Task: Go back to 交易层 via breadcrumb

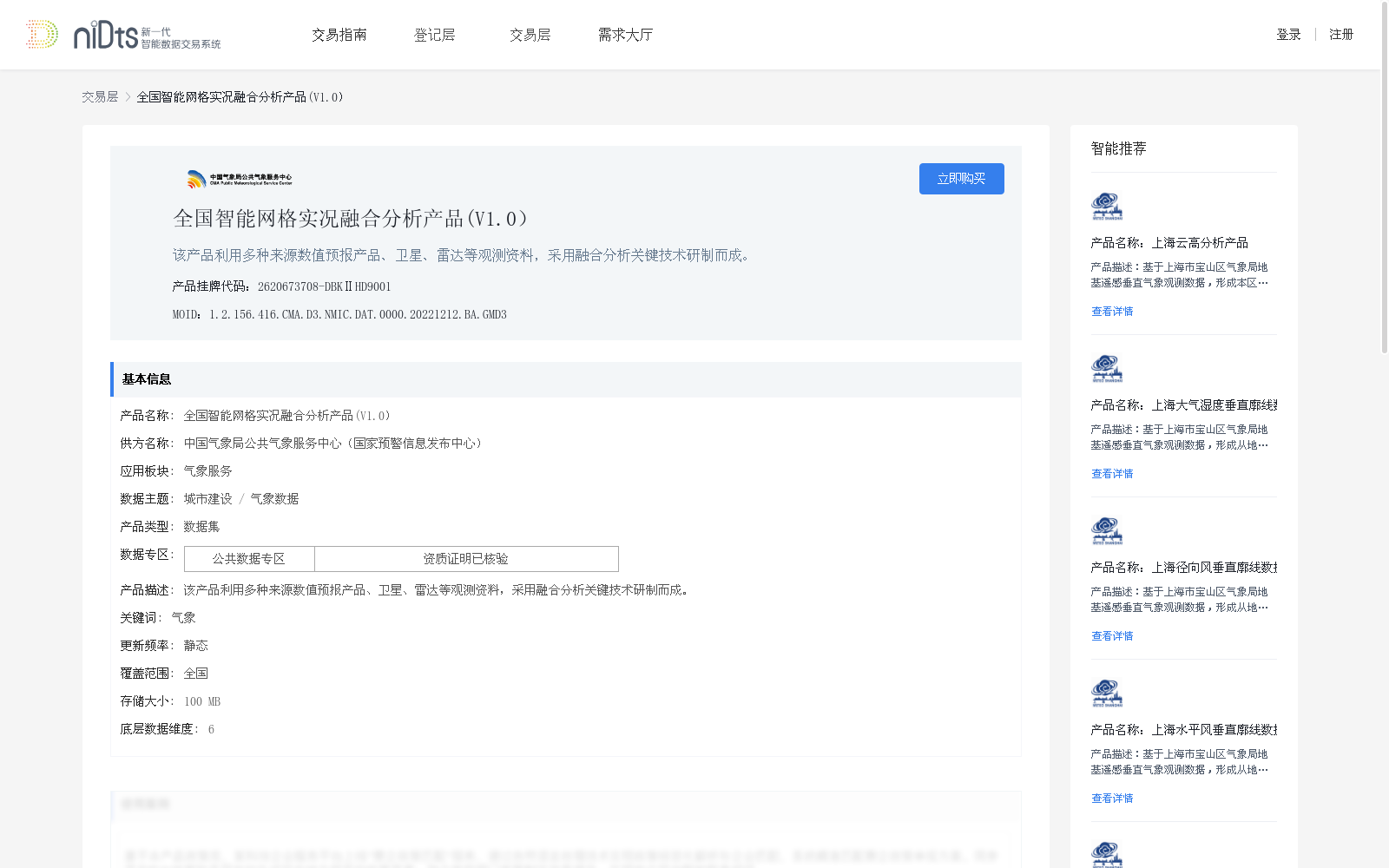Action: pos(100,97)
